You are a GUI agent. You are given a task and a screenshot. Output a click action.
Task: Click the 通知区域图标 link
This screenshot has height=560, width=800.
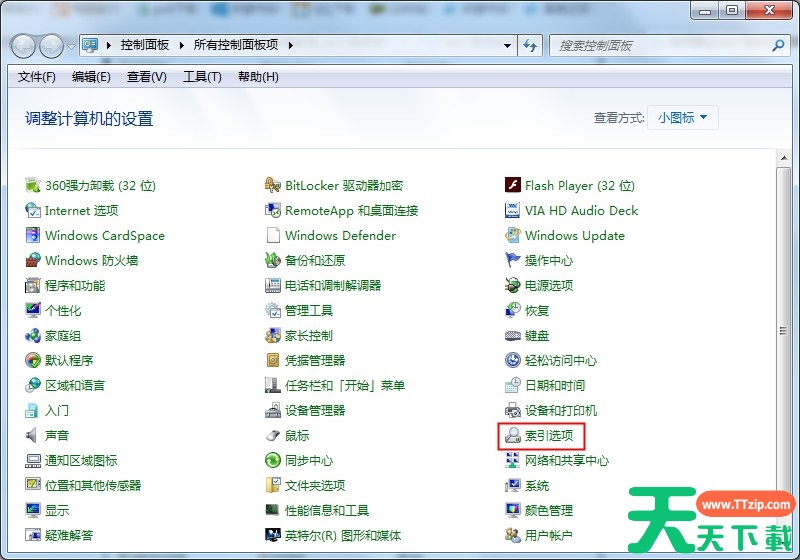[x=81, y=461]
